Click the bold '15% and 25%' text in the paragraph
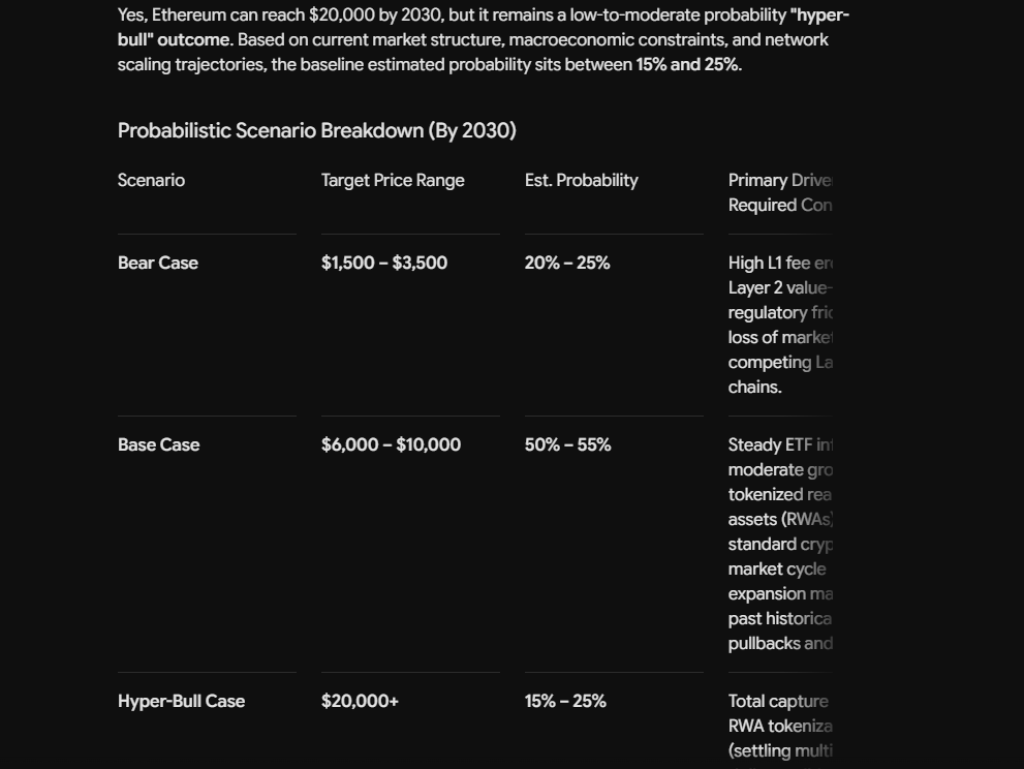This screenshot has width=1024, height=769. (x=688, y=65)
